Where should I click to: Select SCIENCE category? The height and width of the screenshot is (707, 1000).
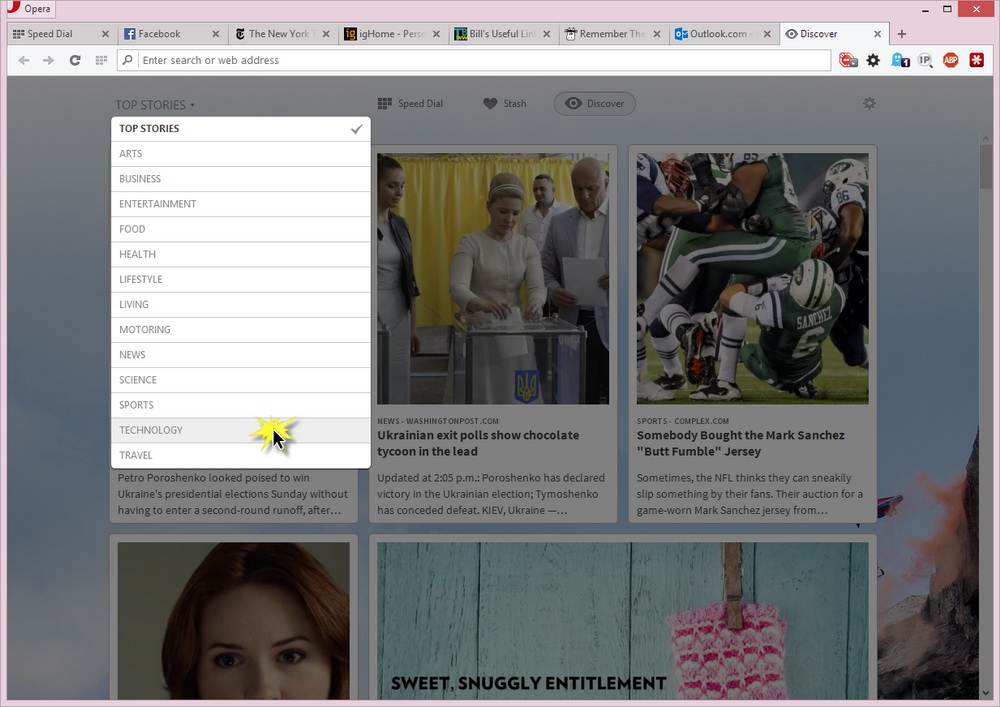tap(241, 380)
